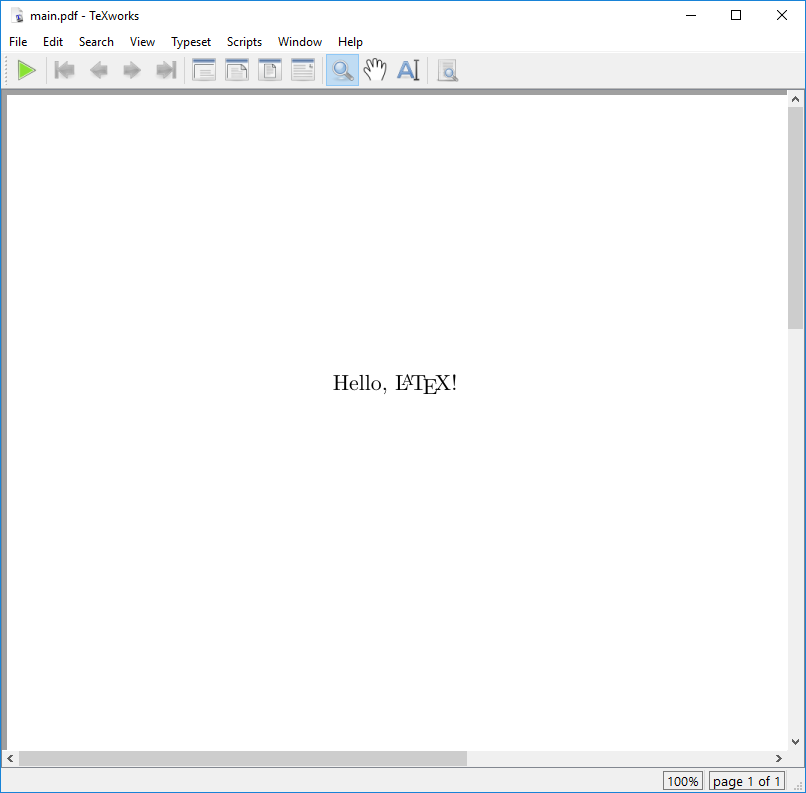Open the Find in PDF icon
Viewport: 806px width, 793px height.
(x=448, y=70)
